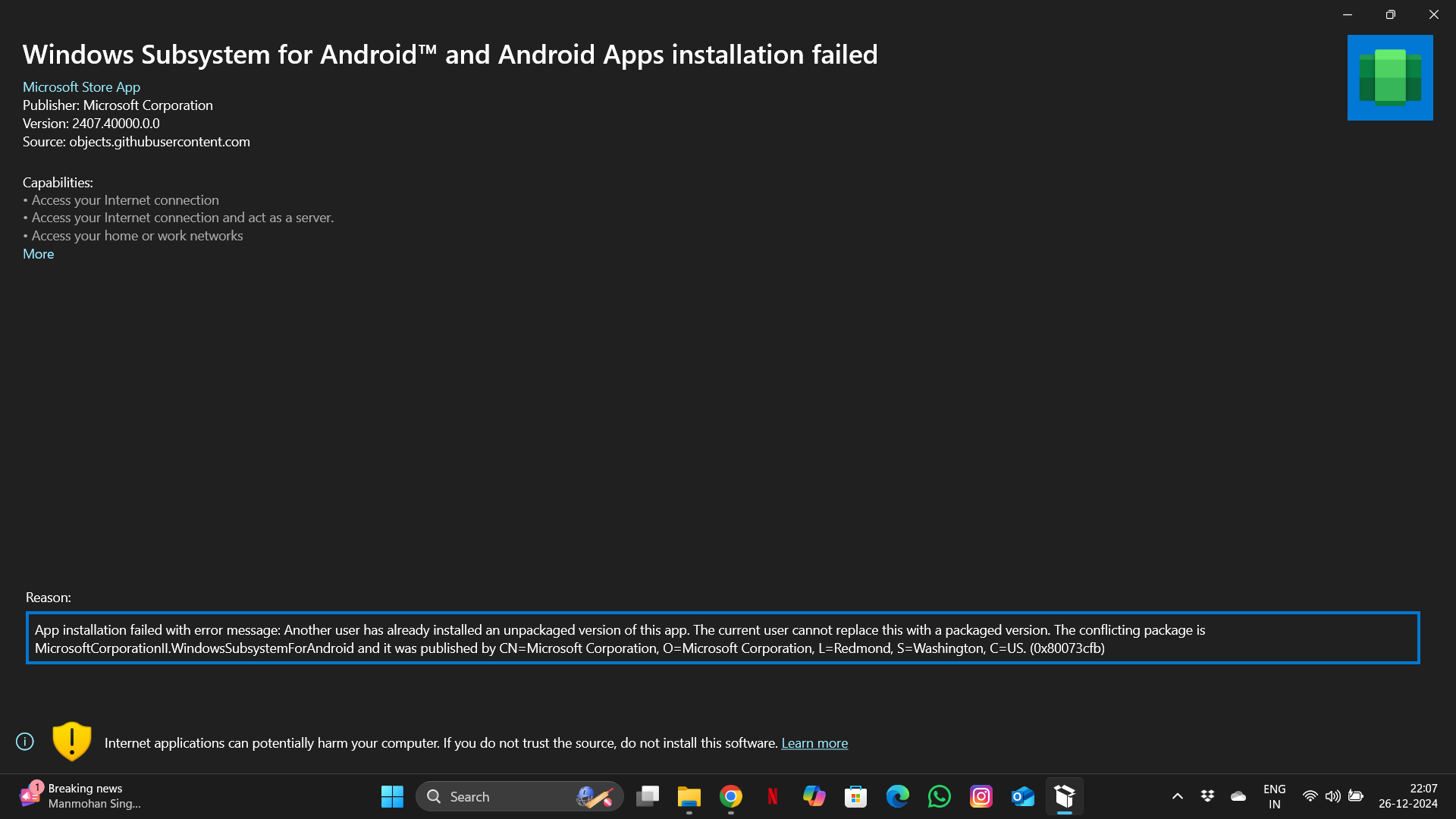Click the App Installer taskbar icon
The height and width of the screenshot is (819, 1456).
tap(1065, 796)
